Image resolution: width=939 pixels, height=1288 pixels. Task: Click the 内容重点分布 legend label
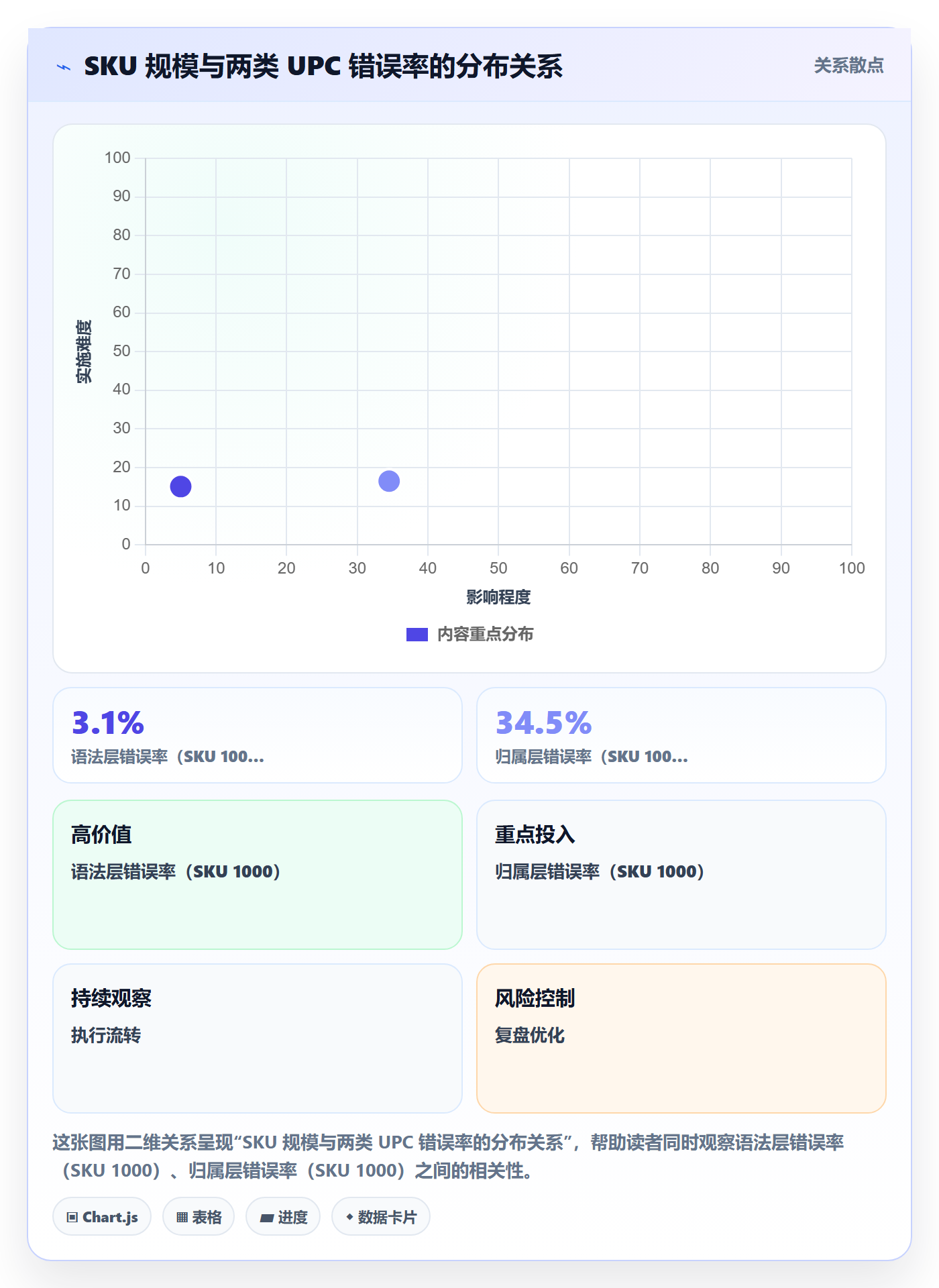pyautogui.click(x=485, y=635)
